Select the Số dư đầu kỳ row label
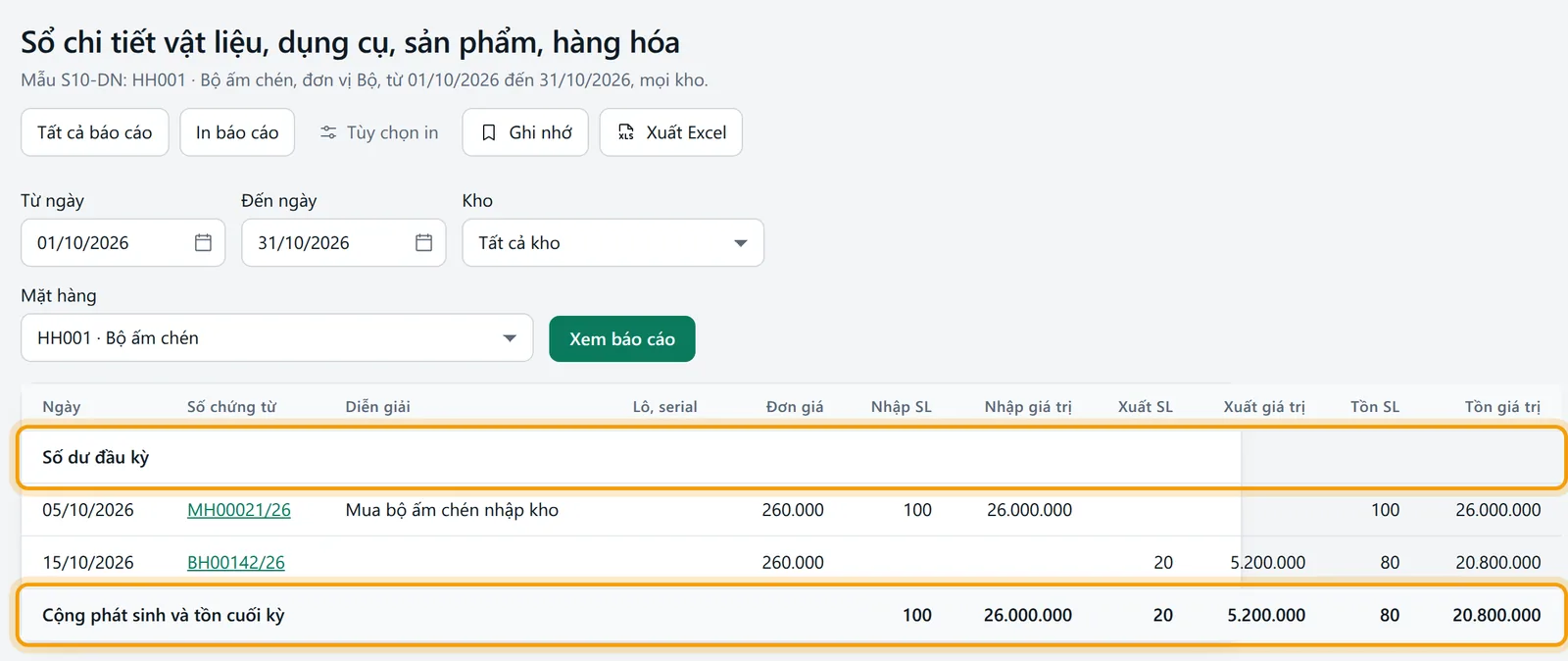 click(x=95, y=457)
